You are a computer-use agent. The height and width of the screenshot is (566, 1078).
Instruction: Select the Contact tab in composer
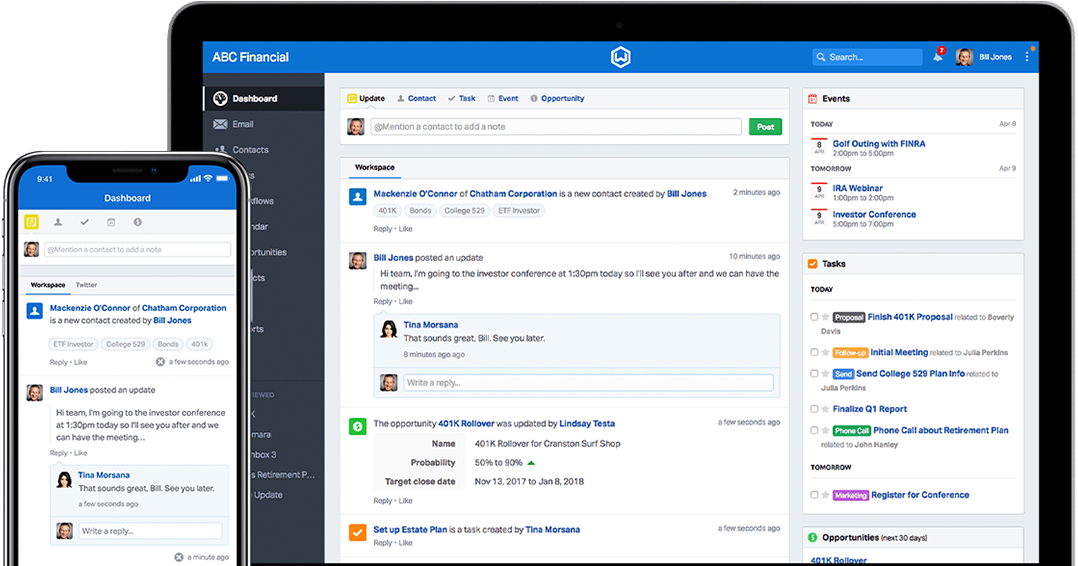(417, 98)
